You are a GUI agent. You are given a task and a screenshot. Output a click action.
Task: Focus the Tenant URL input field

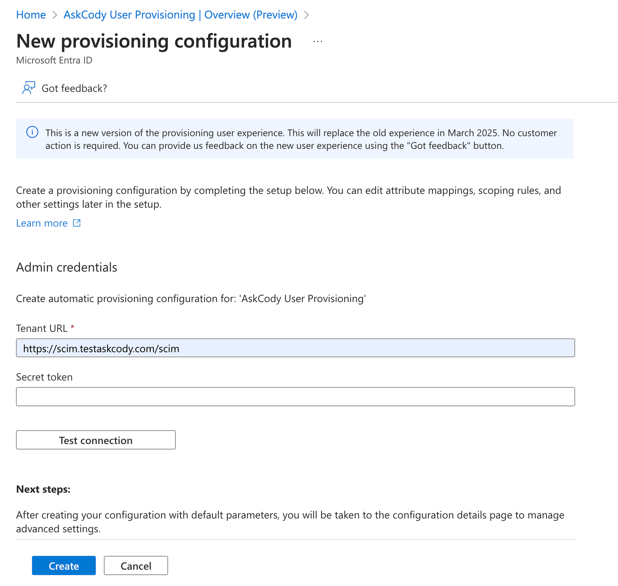[x=295, y=348]
